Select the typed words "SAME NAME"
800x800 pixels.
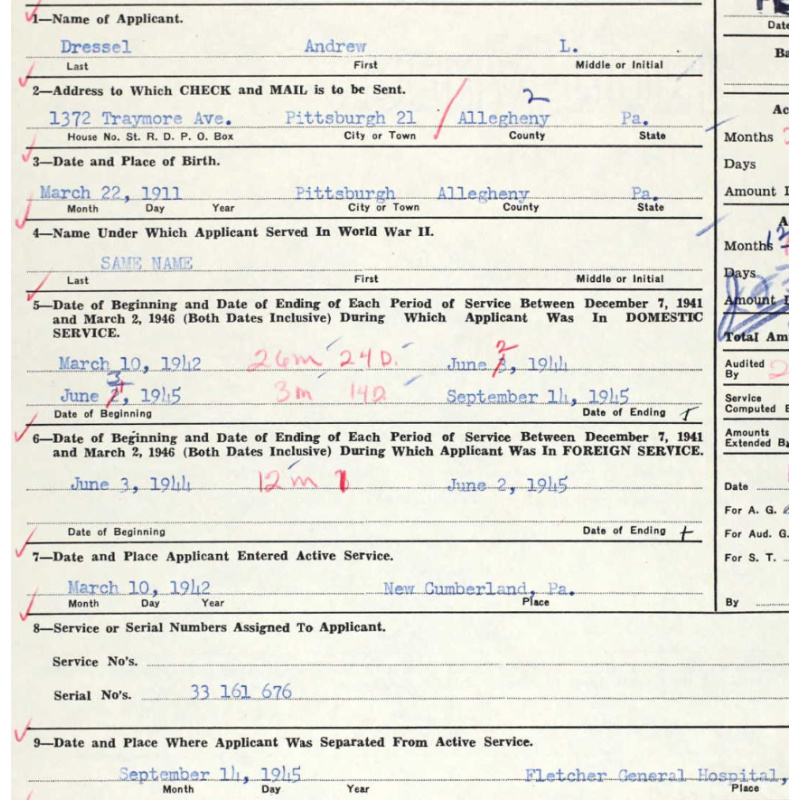pyautogui.click(x=146, y=263)
